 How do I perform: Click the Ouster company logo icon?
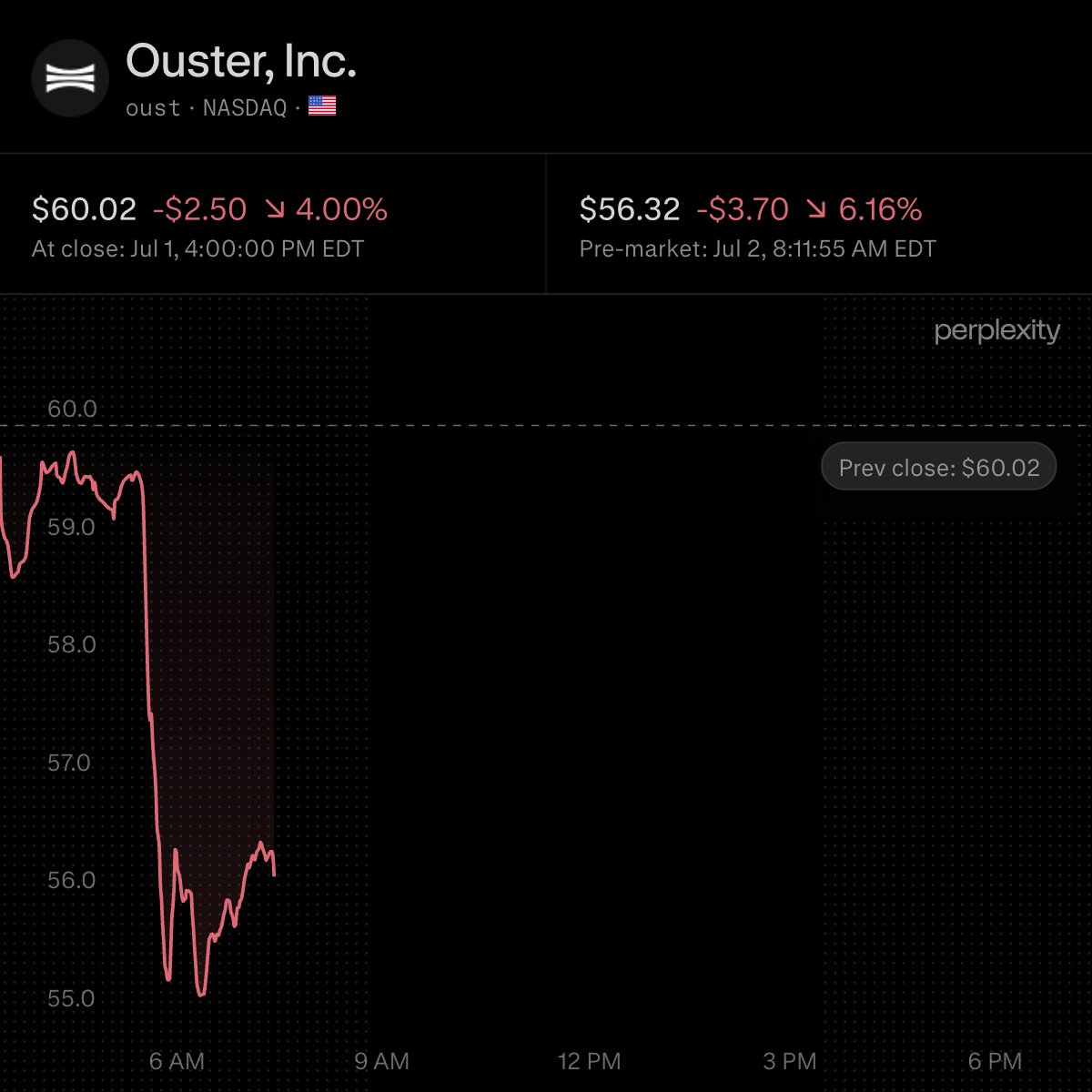[x=70, y=78]
